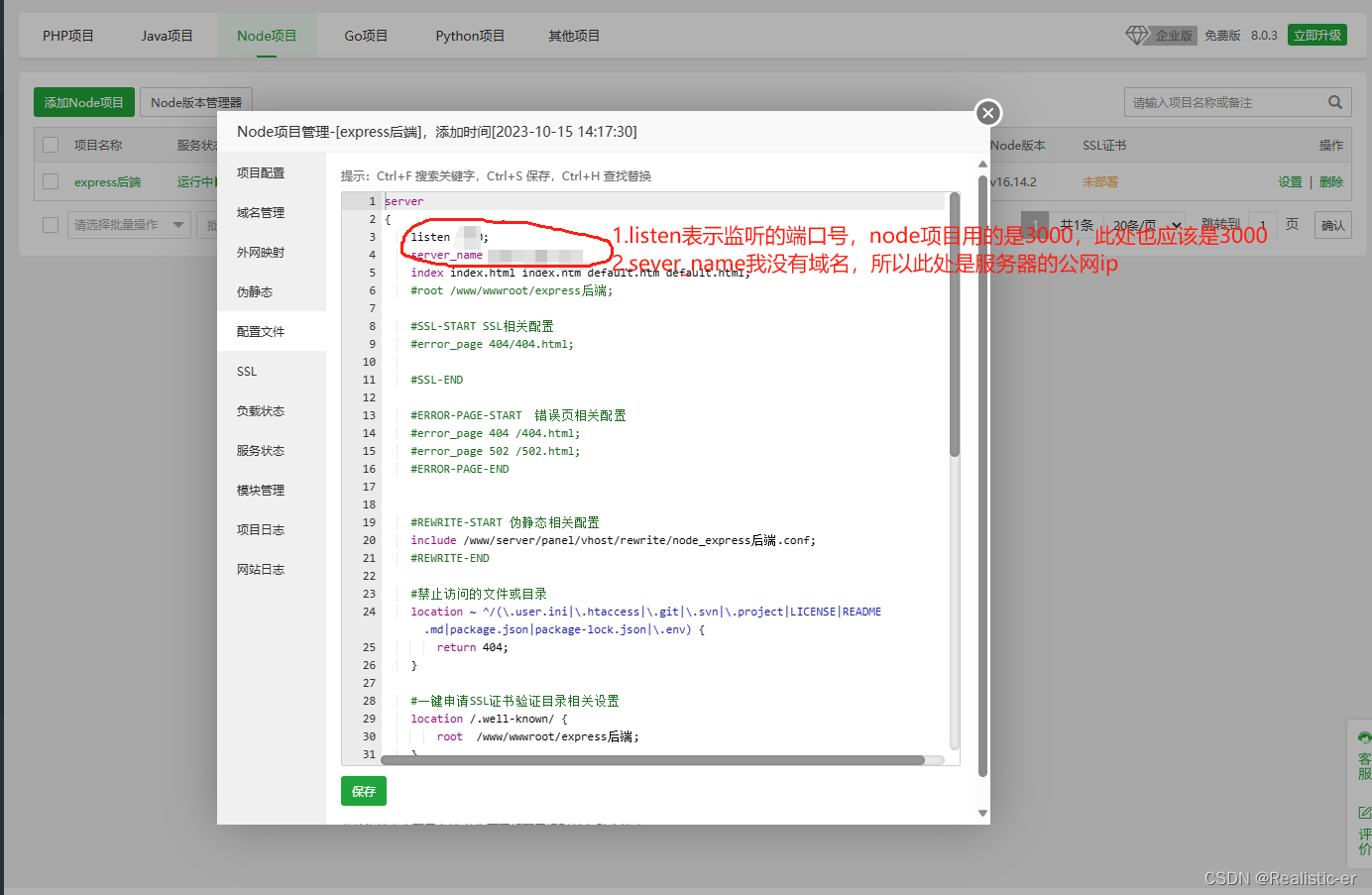Image resolution: width=1372 pixels, height=895 pixels.
Task: Select 伪静态 in dialog sidebar
Action: [272, 291]
